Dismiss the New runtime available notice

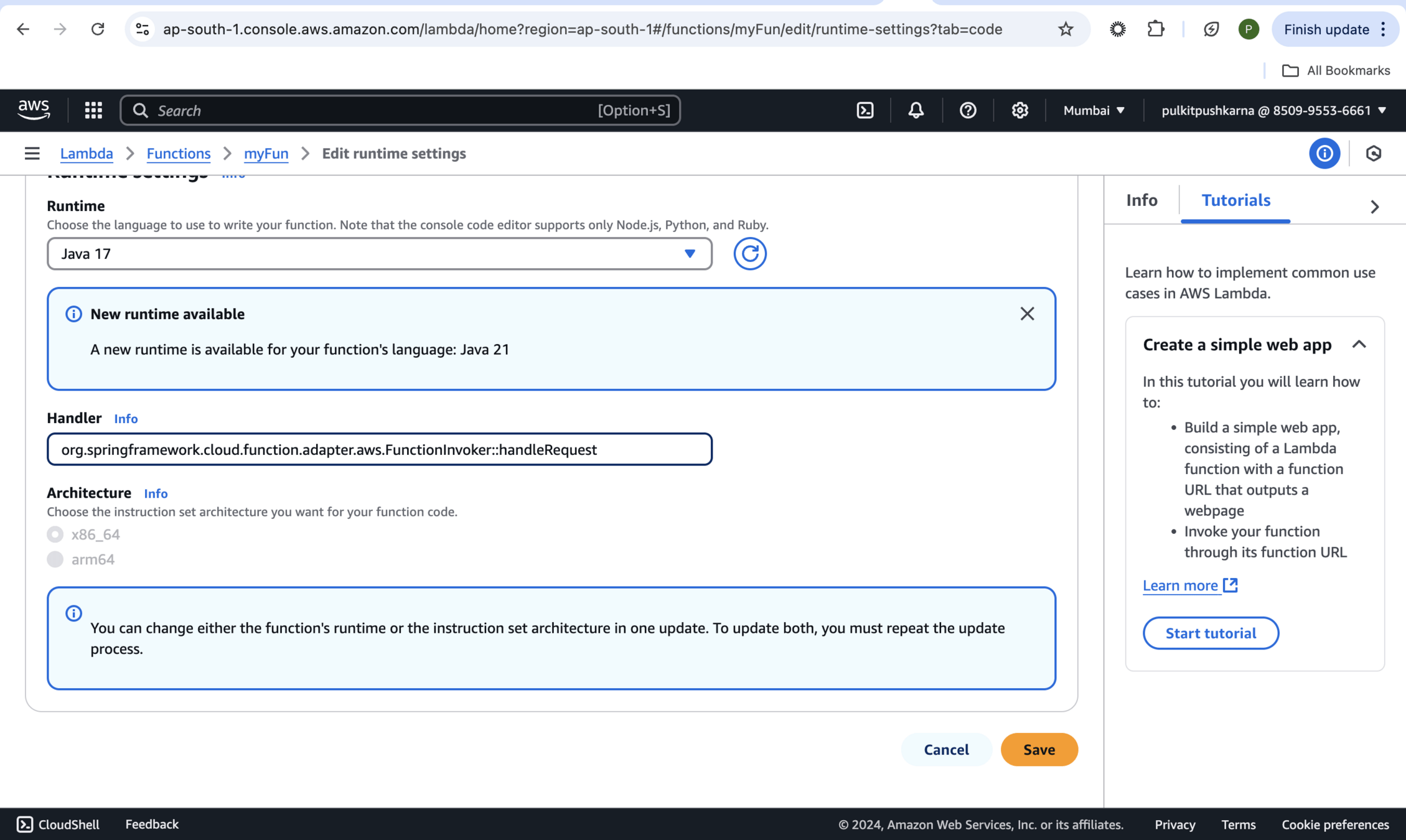pyautogui.click(x=1027, y=314)
